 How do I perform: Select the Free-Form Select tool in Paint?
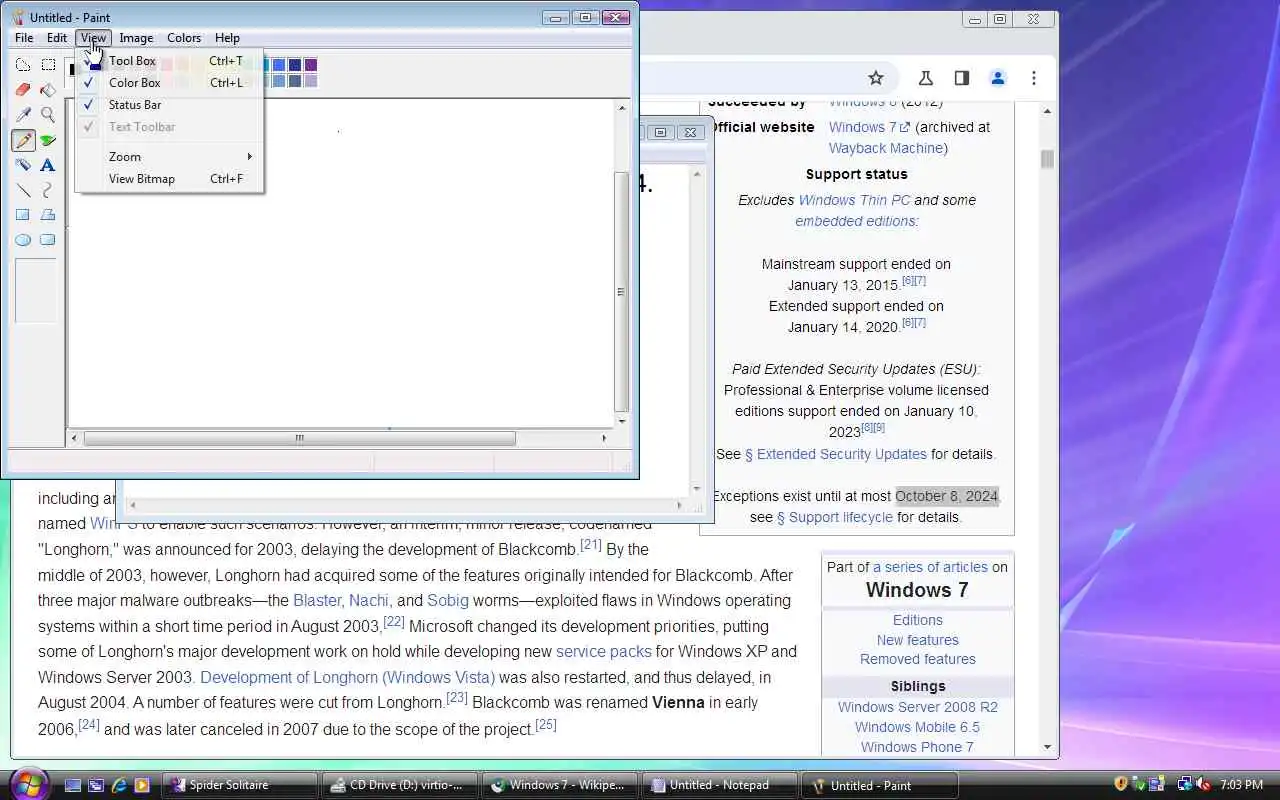click(x=23, y=65)
